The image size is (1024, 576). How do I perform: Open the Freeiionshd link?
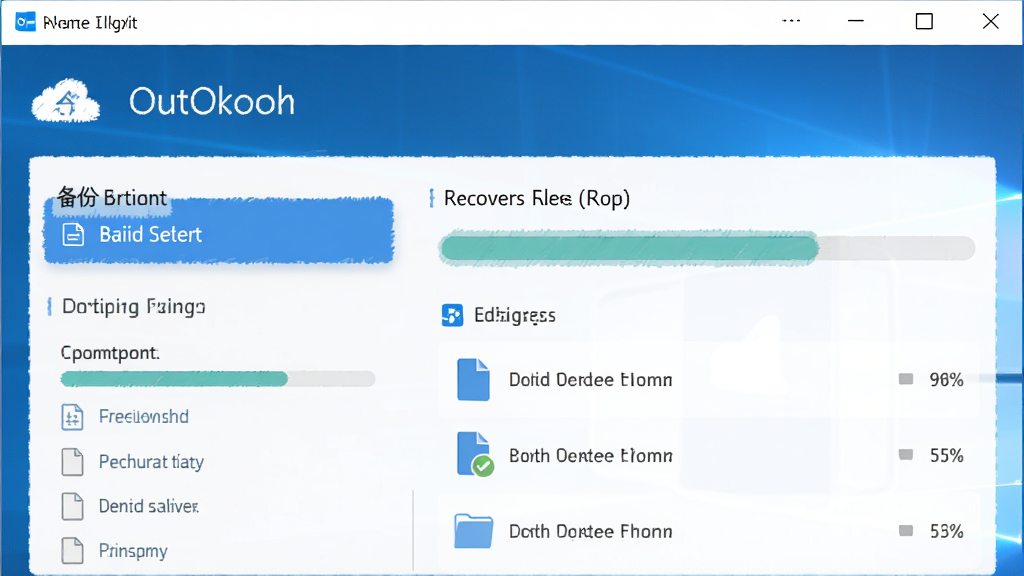point(144,417)
